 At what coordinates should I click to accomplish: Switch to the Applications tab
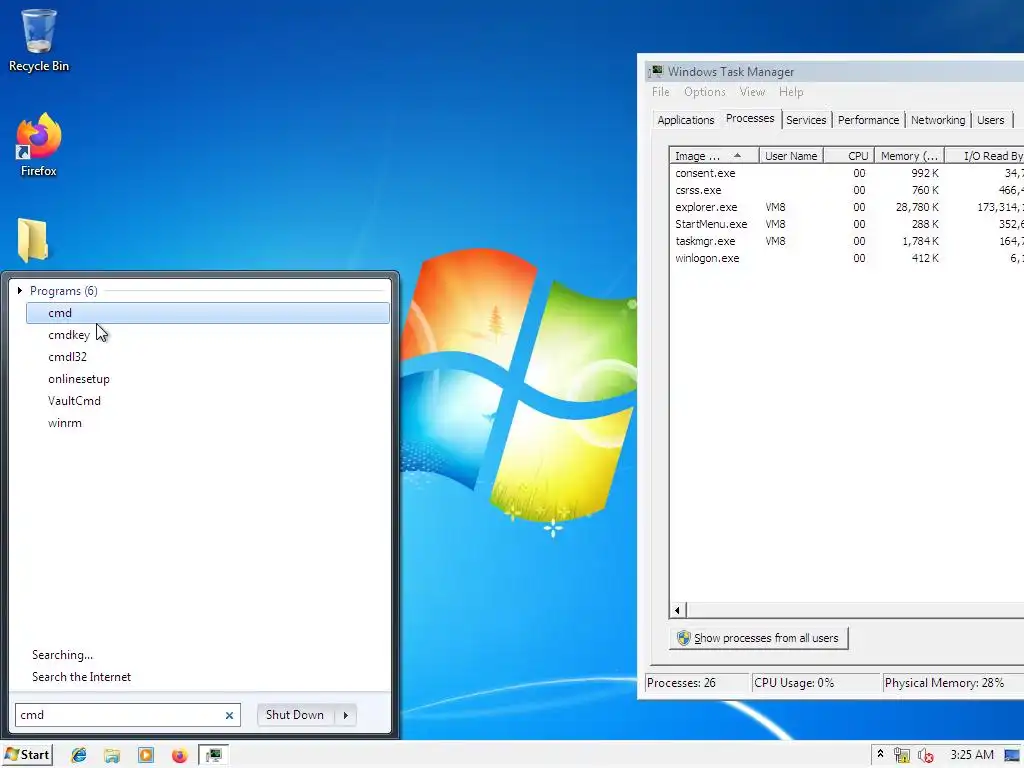pos(686,120)
